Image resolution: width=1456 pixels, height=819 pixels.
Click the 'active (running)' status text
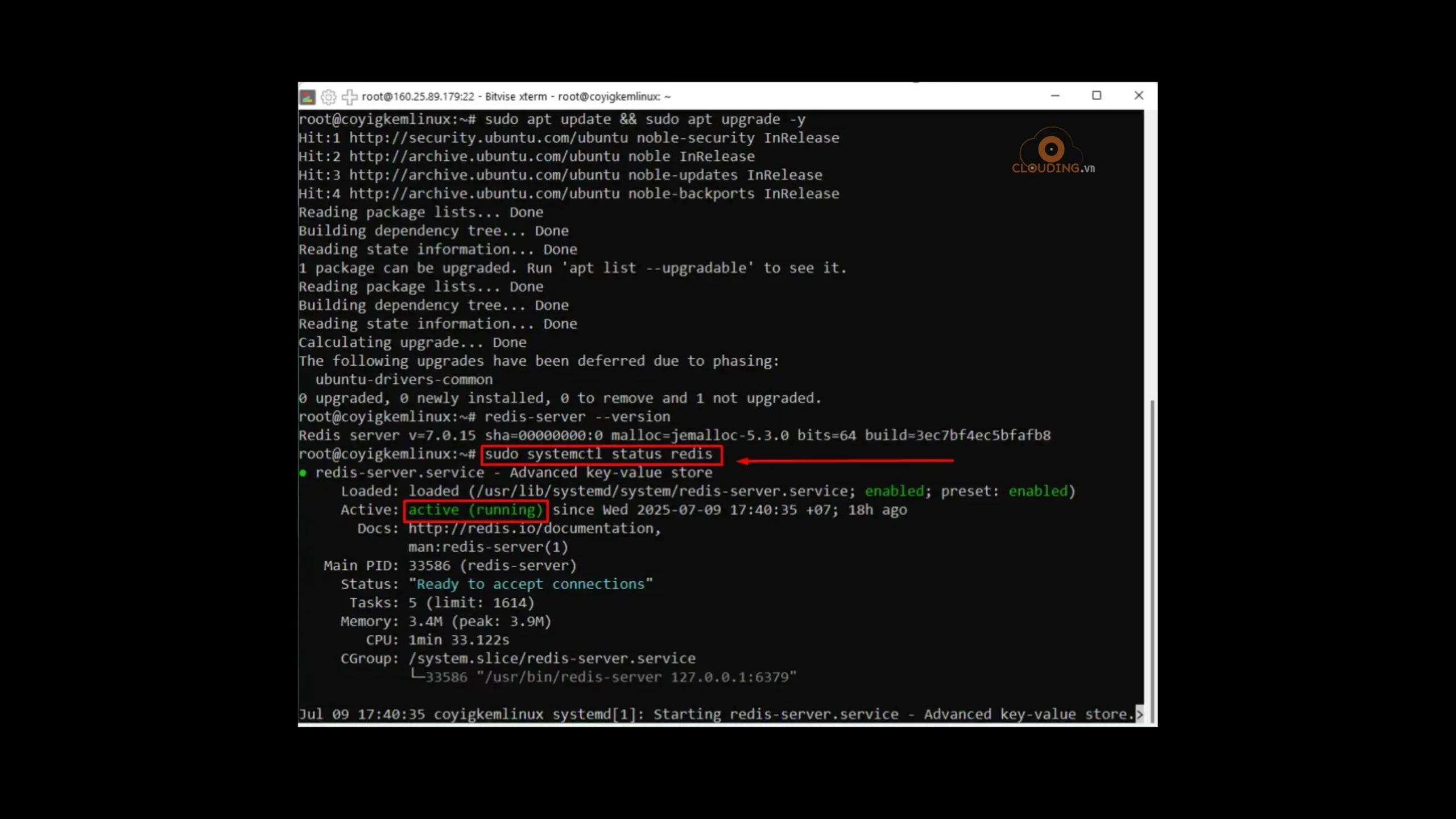tap(475, 510)
